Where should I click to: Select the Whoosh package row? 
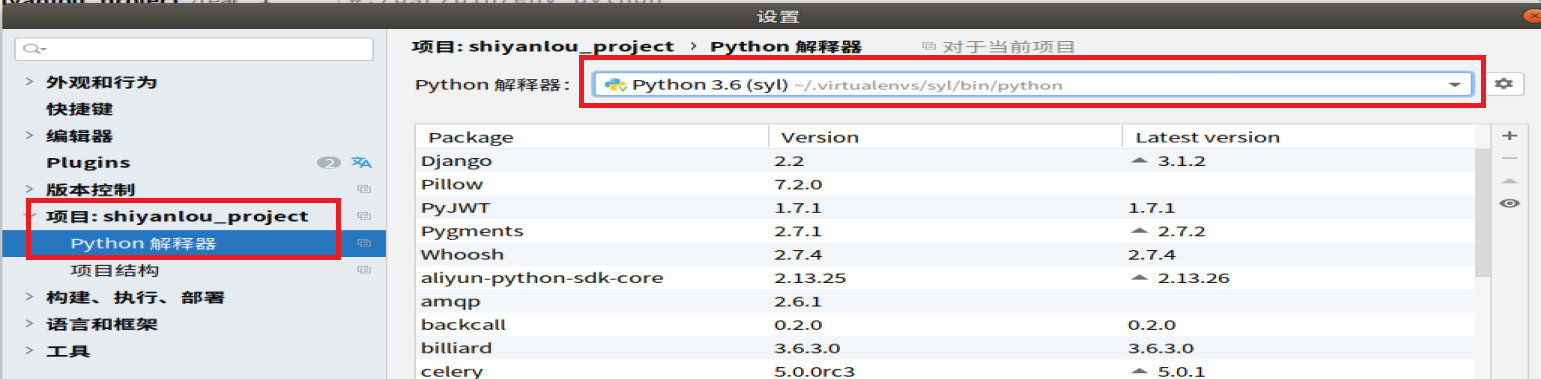[945, 255]
